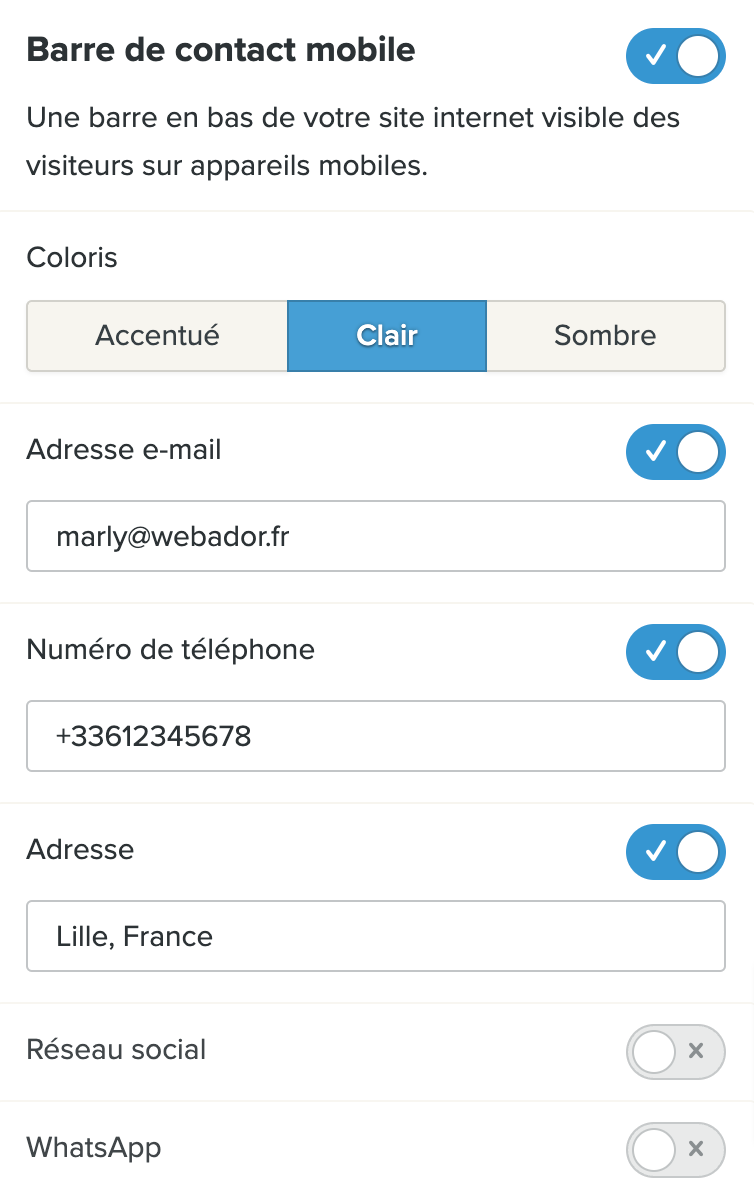Select the Accentué color option
Viewport: 754px width, 1196px height.
pos(157,335)
